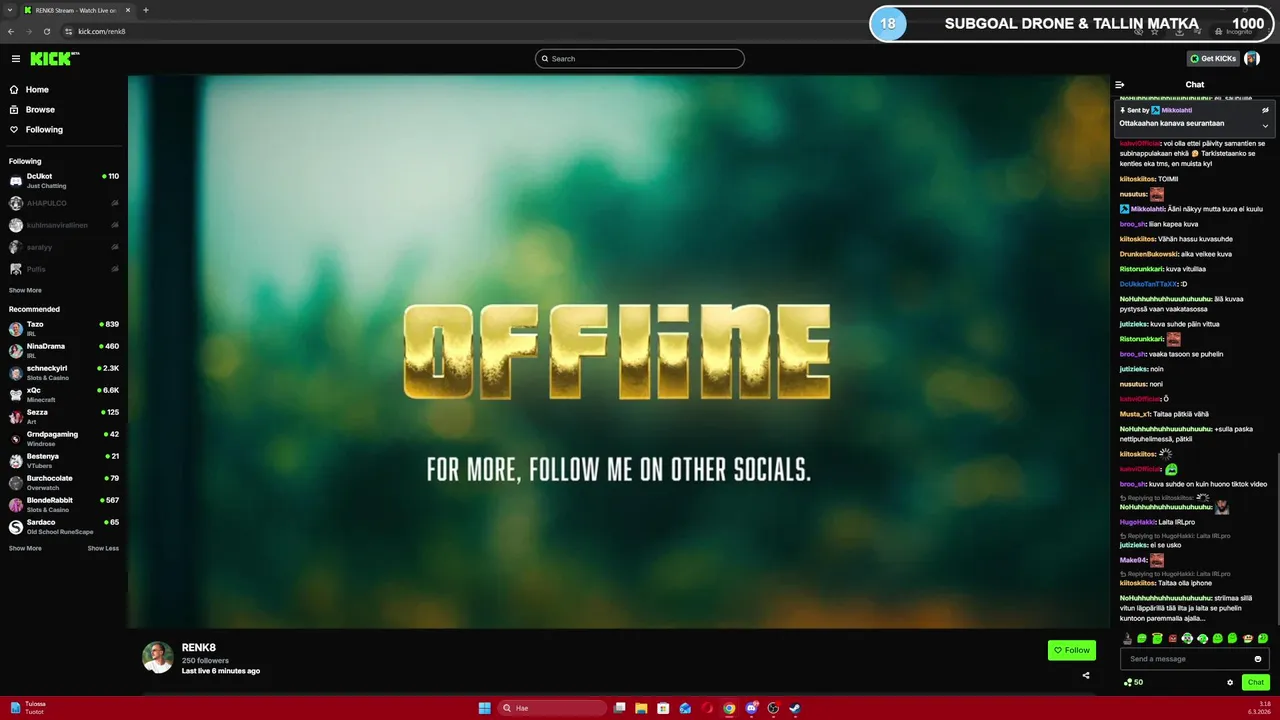Open the hamburger menu beside Kick logo
This screenshot has height=720, width=1280.
[x=16, y=59]
